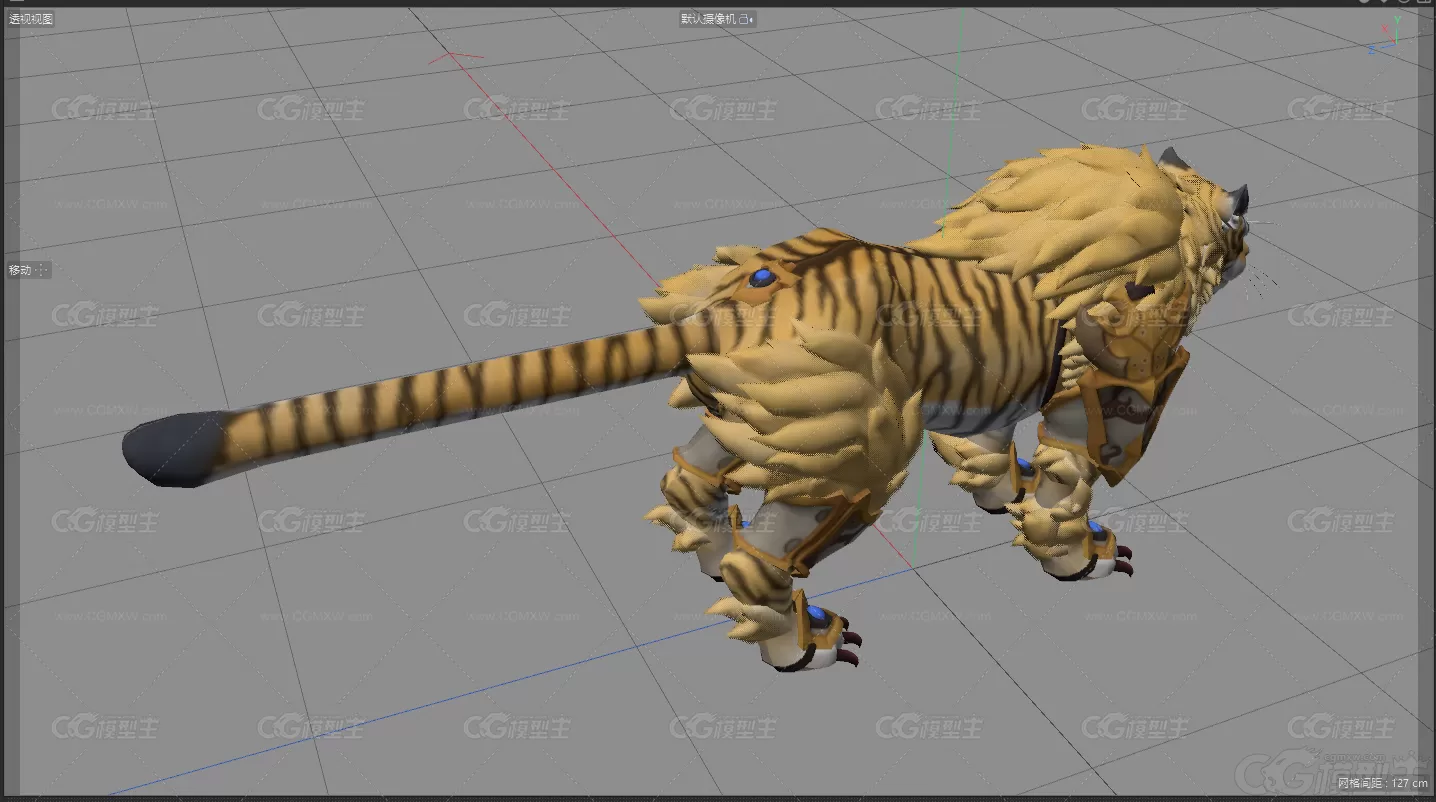Image resolution: width=1436 pixels, height=802 pixels.
Task: Click the 透视视图 viewport label
Action: (31, 19)
